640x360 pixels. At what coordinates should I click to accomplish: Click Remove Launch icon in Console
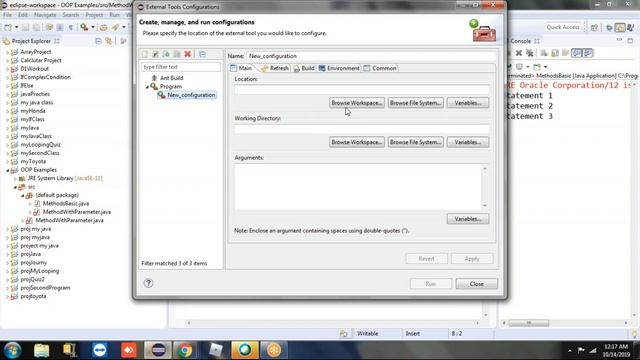(519, 53)
